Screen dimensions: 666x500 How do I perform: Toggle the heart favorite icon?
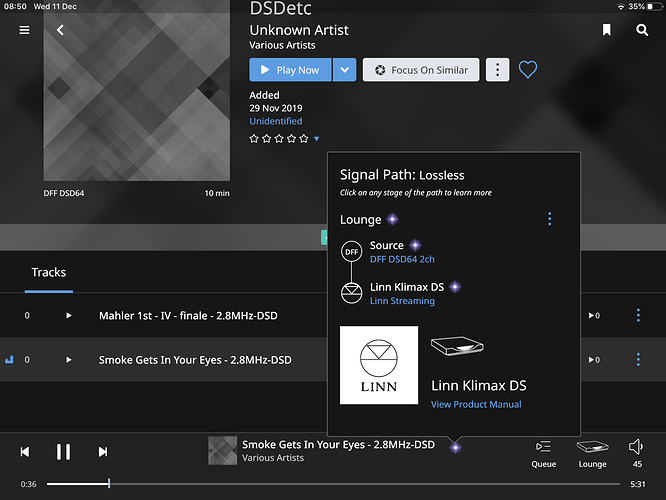528,70
